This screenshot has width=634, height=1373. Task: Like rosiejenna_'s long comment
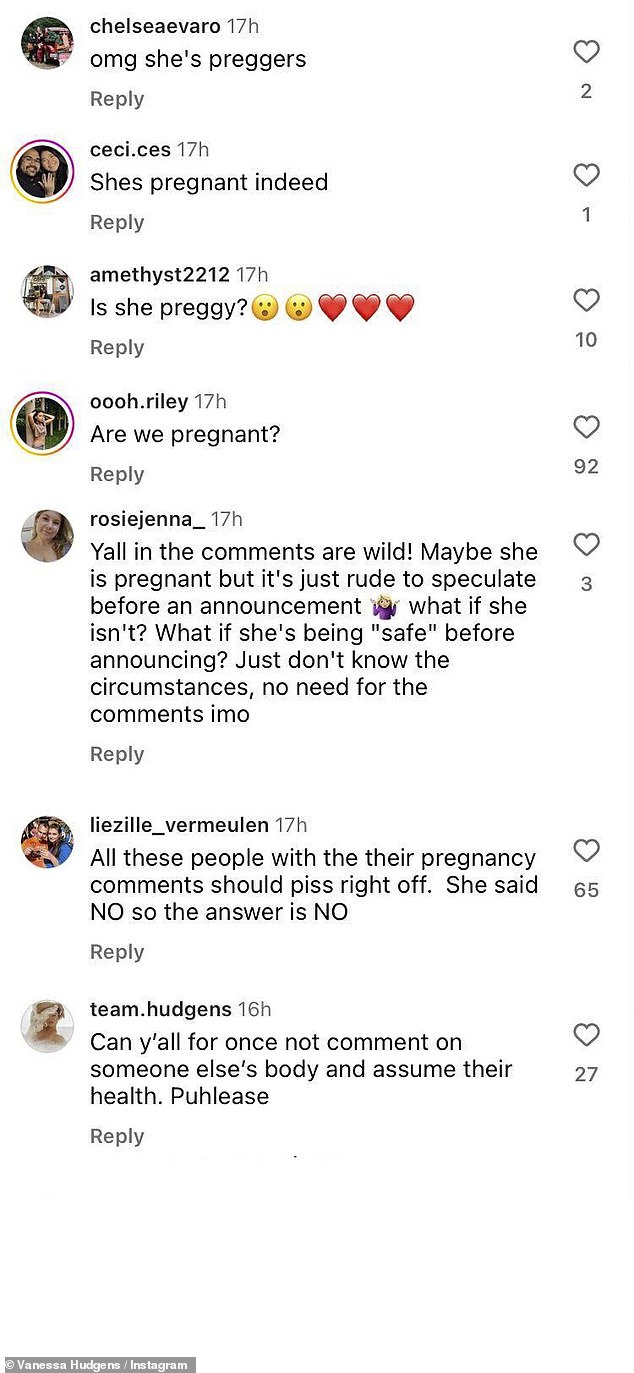tap(586, 545)
